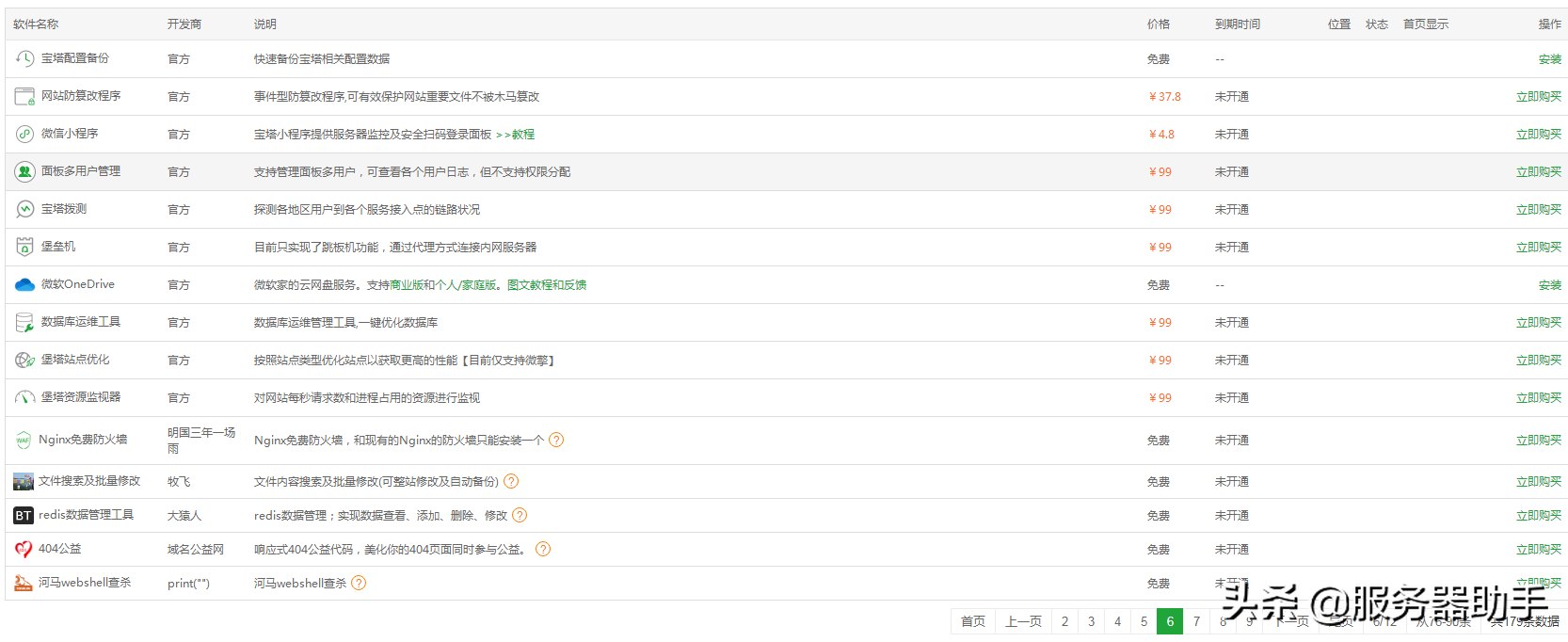Image resolution: width=1568 pixels, height=642 pixels.
Task: Click the 堡垒机 icon
Action: 24,247
